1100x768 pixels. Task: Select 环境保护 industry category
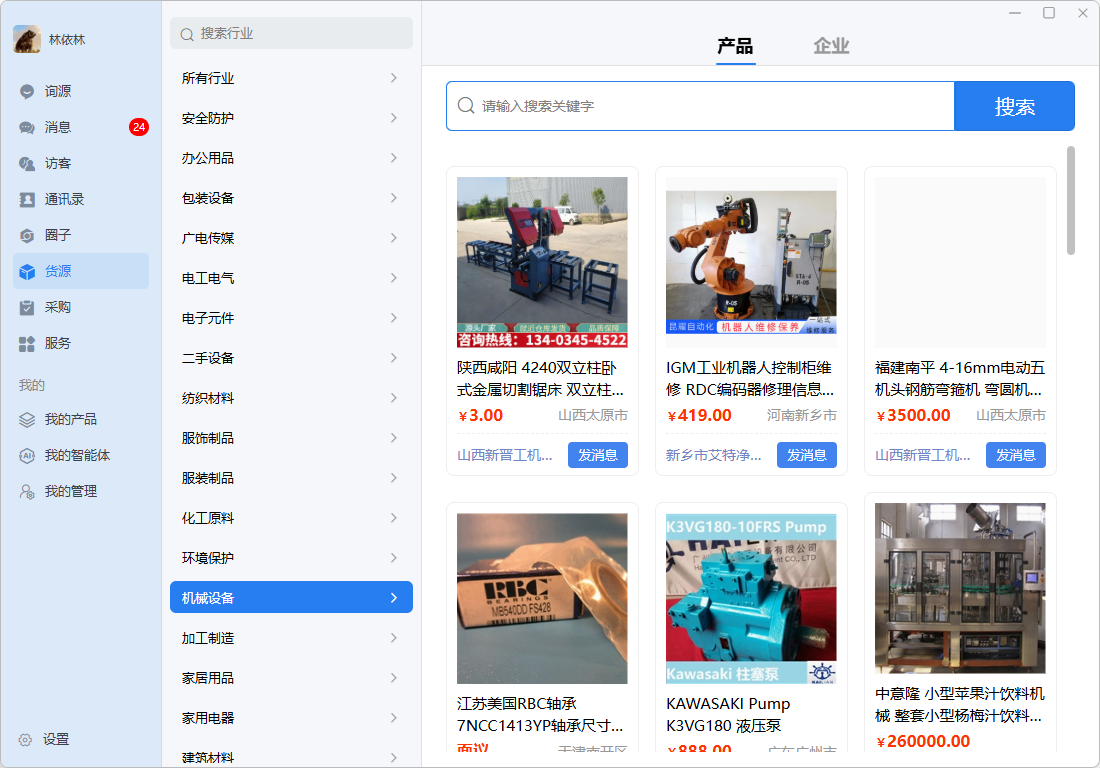click(x=291, y=558)
